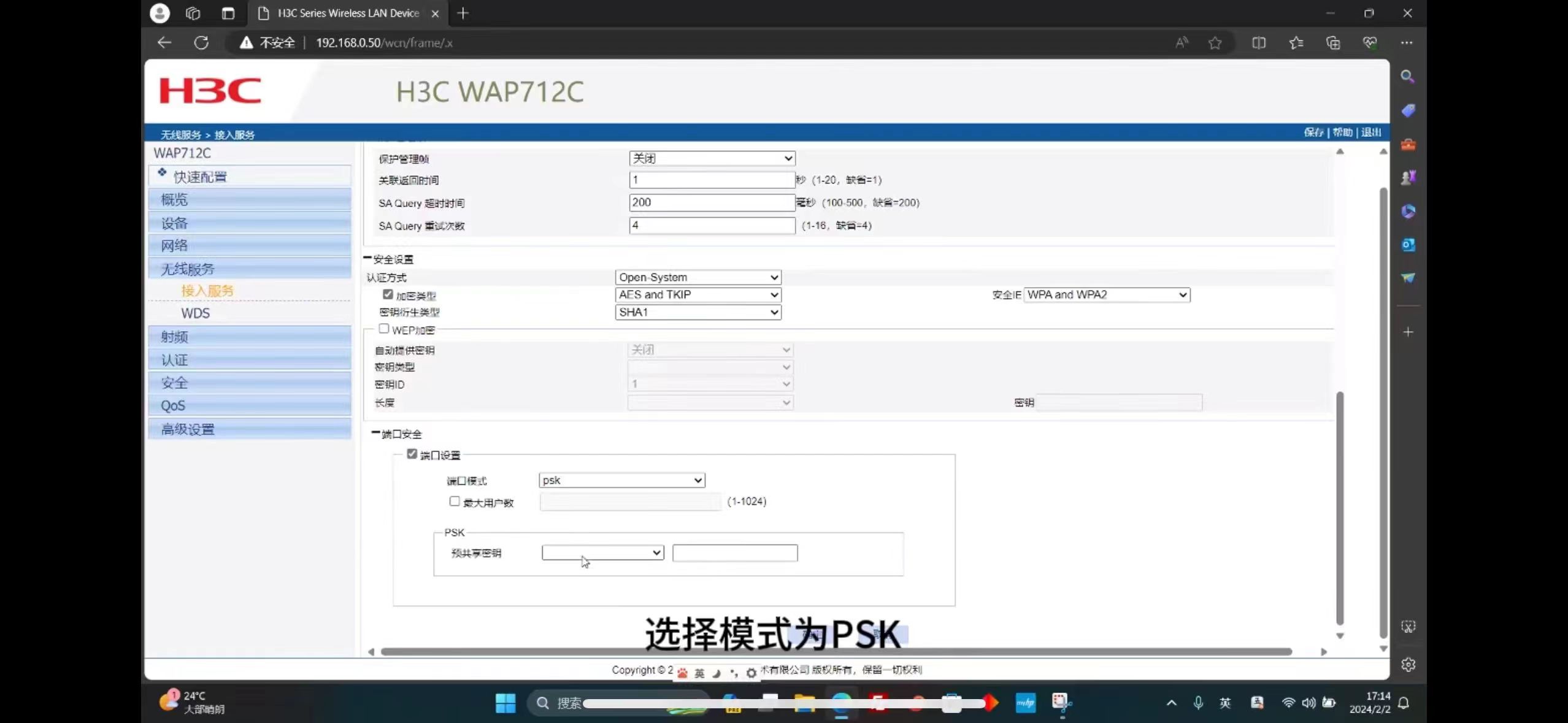Expand the 预共享密钥 type dropdown
The width and height of the screenshot is (1568, 723).
[602, 553]
